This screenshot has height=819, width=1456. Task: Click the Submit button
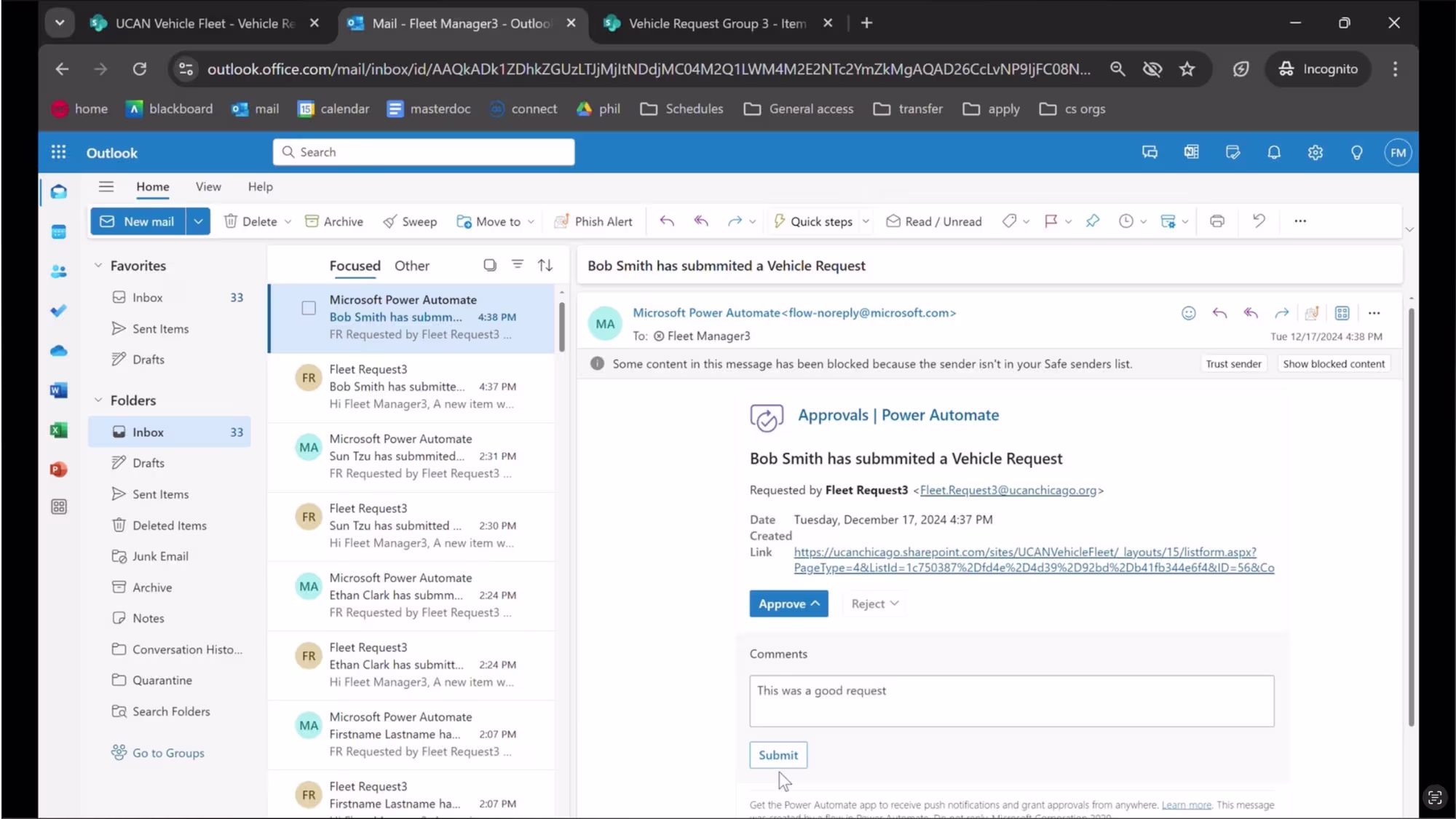(778, 755)
